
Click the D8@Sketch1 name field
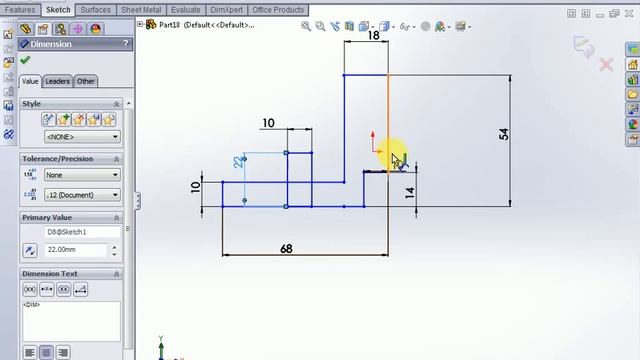coord(82,232)
